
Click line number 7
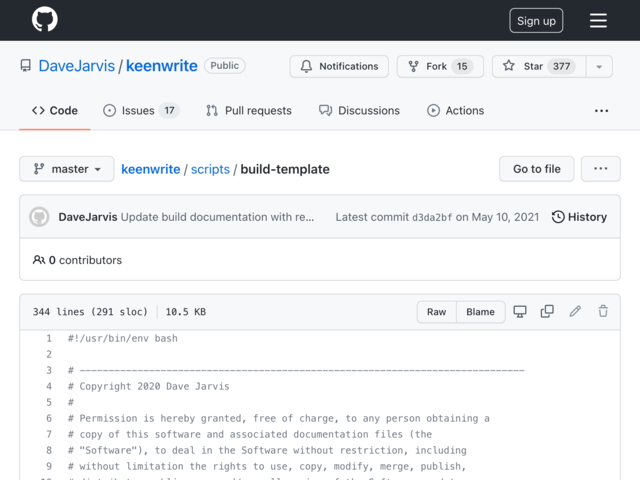[x=49, y=434]
